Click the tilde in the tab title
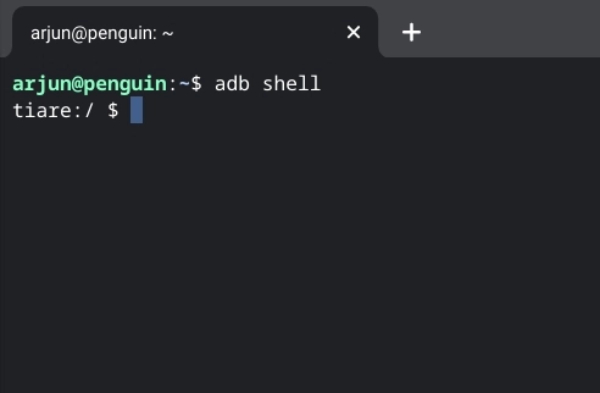The width and height of the screenshot is (600, 393). pyautogui.click(x=168, y=34)
